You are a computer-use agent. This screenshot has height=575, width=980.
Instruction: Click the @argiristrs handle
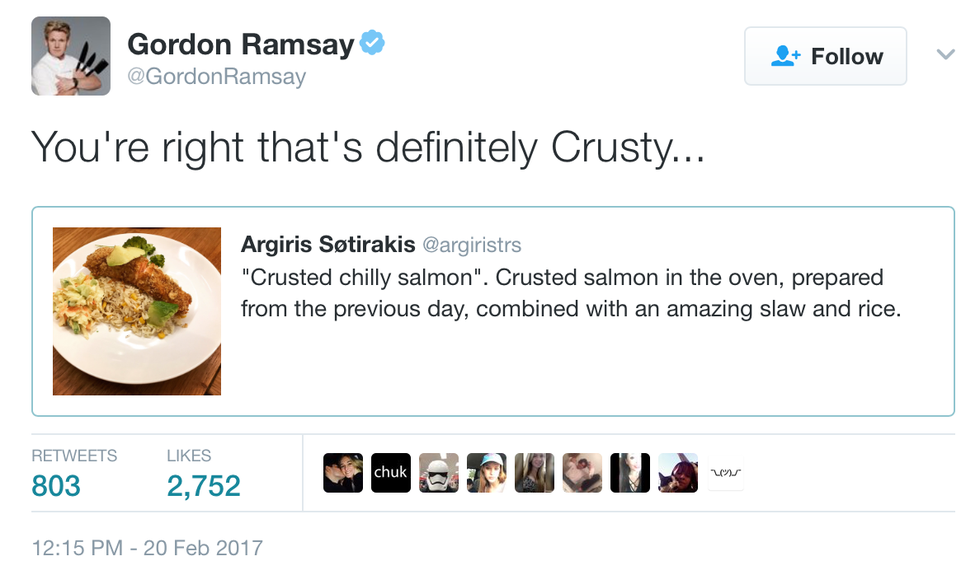[471, 245]
